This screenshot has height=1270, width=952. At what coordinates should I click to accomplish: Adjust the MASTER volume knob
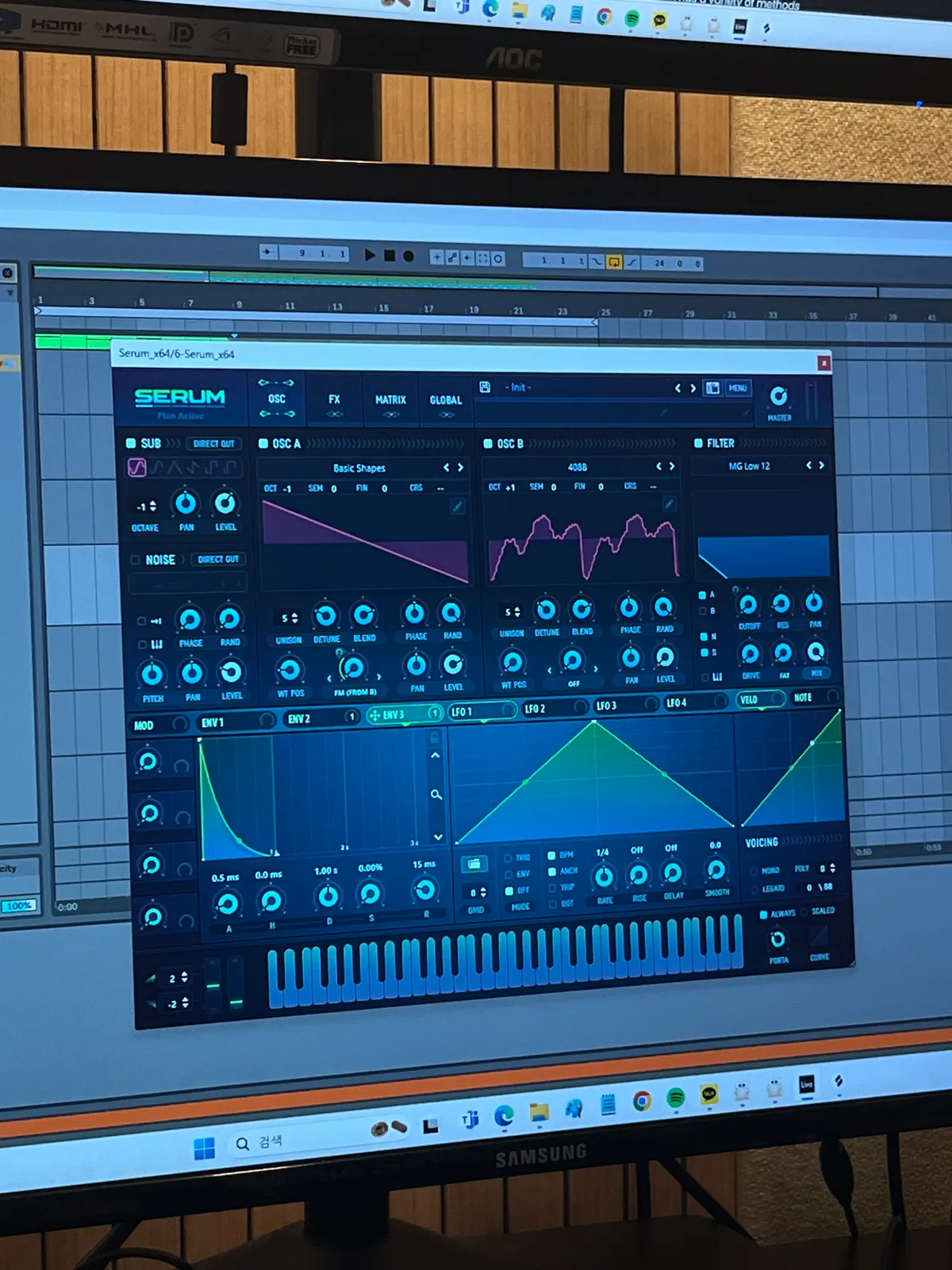(x=779, y=396)
